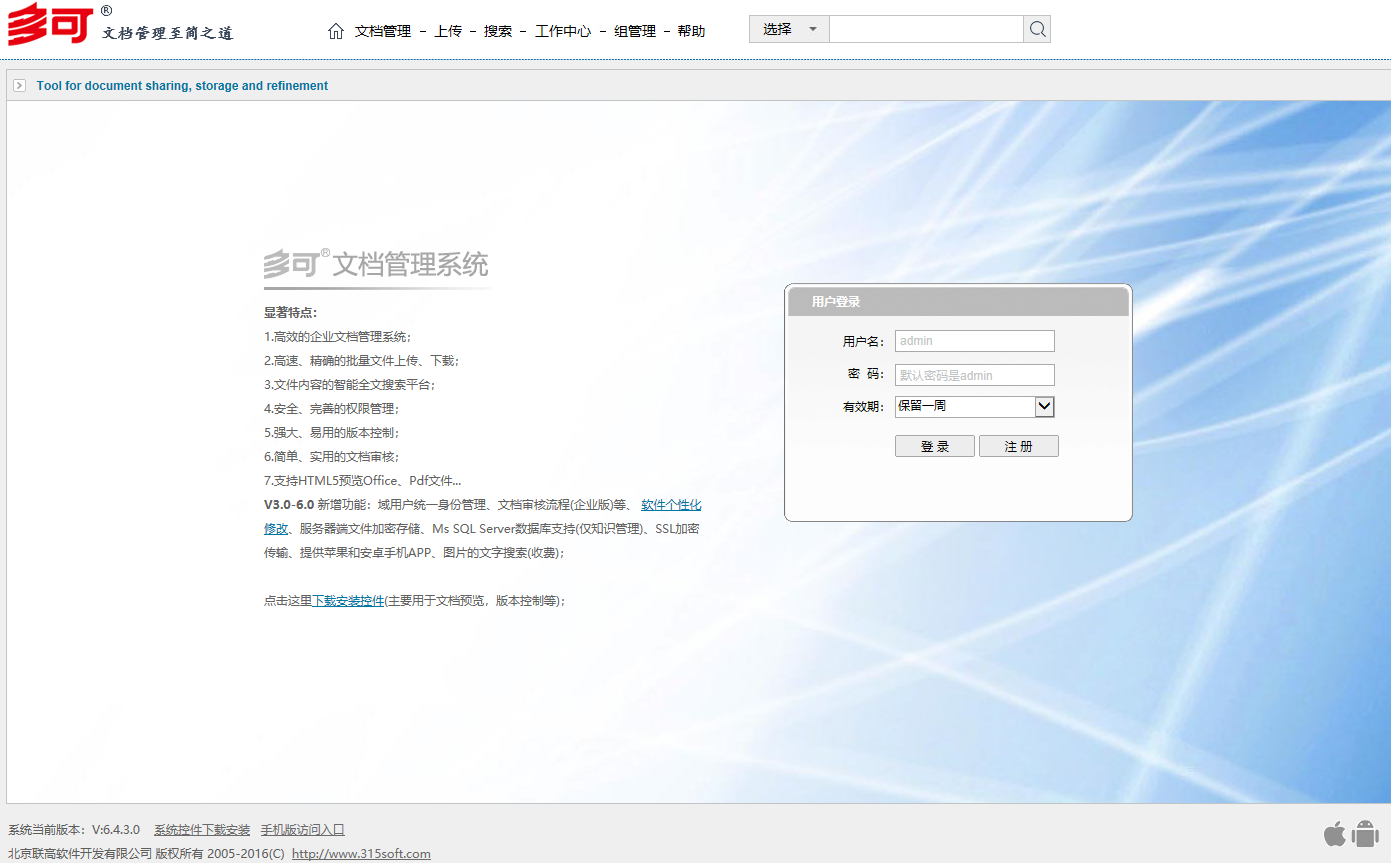This screenshot has height=863, width=1391.
Task: Go to the 搜索 menu item
Action: click(x=498, y=31)
